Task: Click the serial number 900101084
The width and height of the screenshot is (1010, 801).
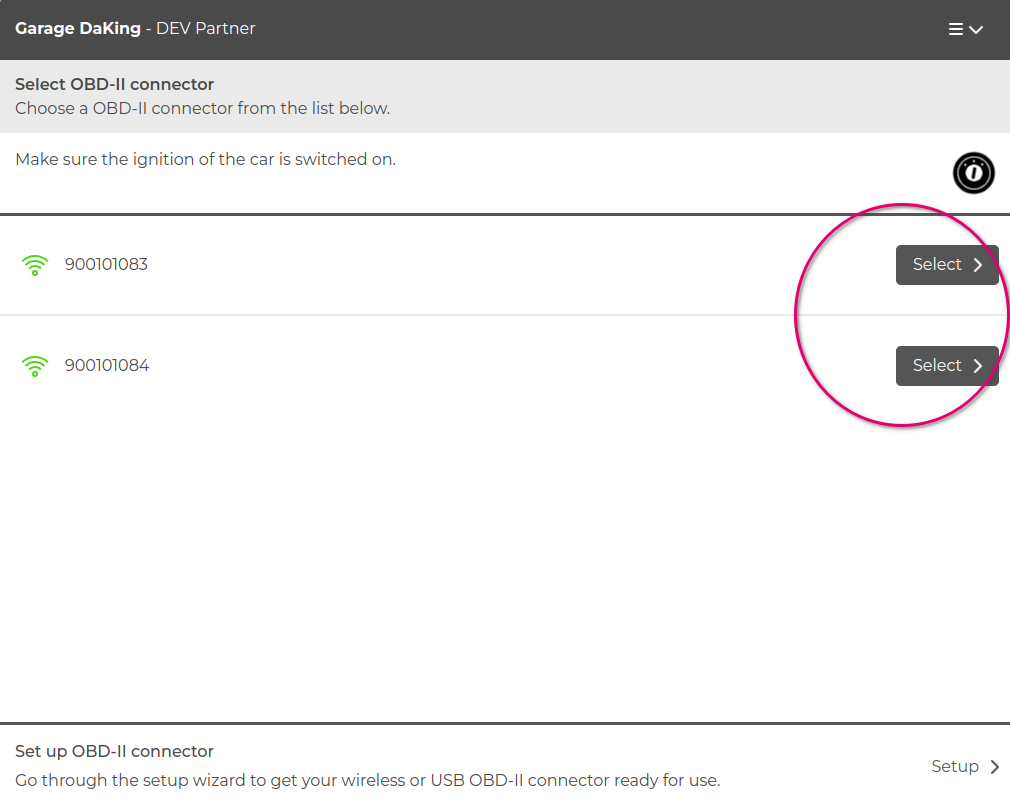Action: (x=107, y=366)
